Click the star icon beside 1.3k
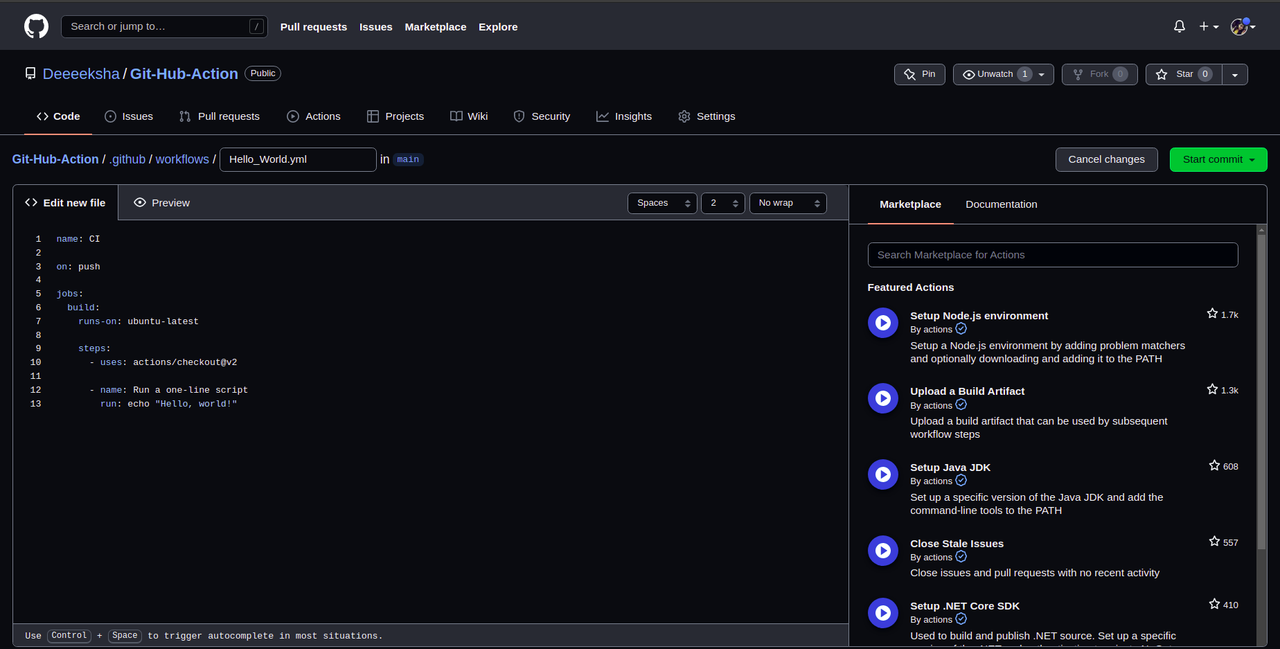The image size is (1280, 649). pyautogui.click(x=1212, y=390)
